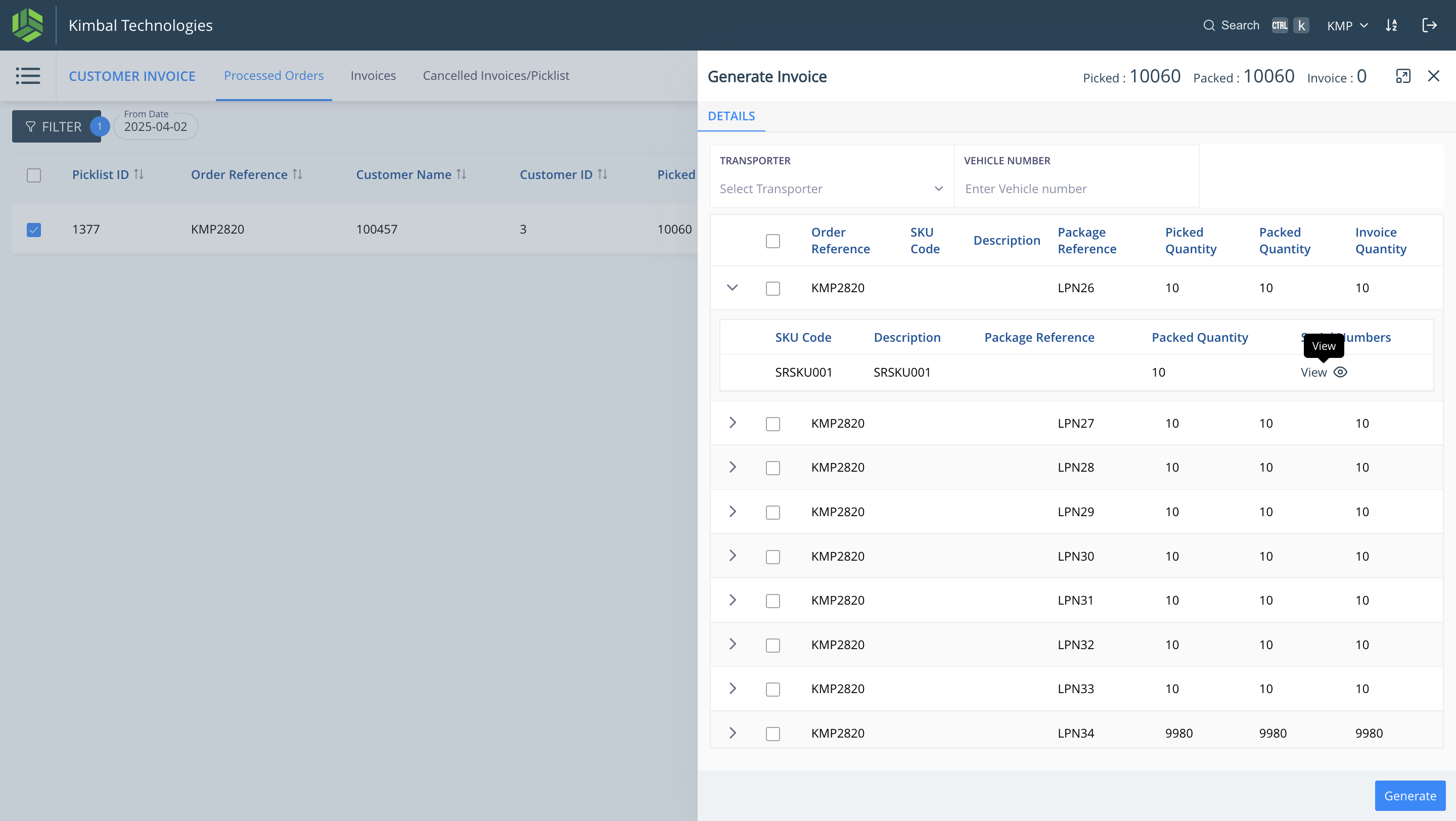Image resolution: width=1456 pixels, height=821 pixels.
Task: Expand the LPN30 row
Action: point(733,556)
